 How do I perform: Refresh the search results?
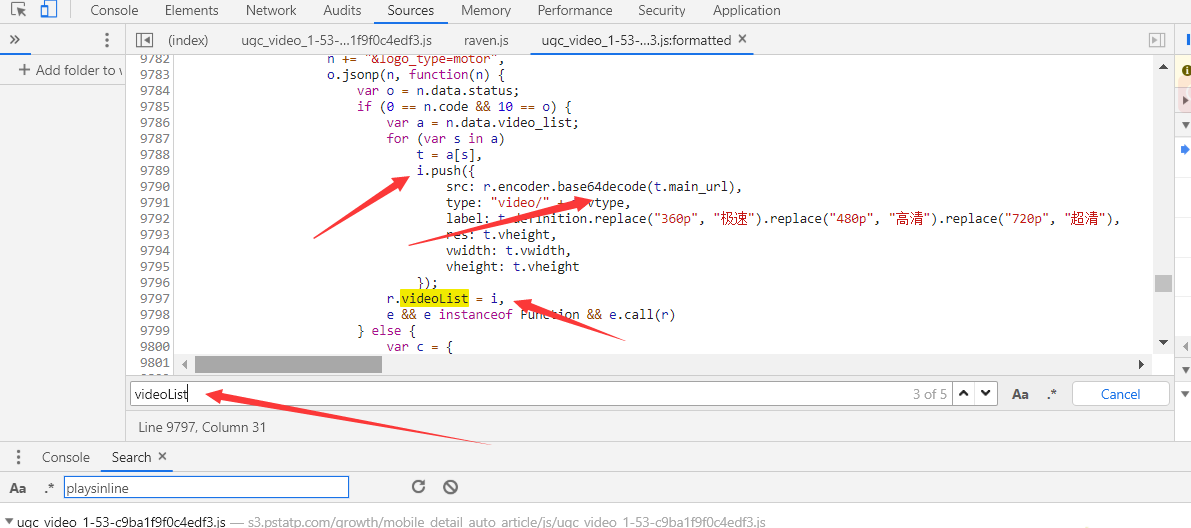(x=419, y=487)
